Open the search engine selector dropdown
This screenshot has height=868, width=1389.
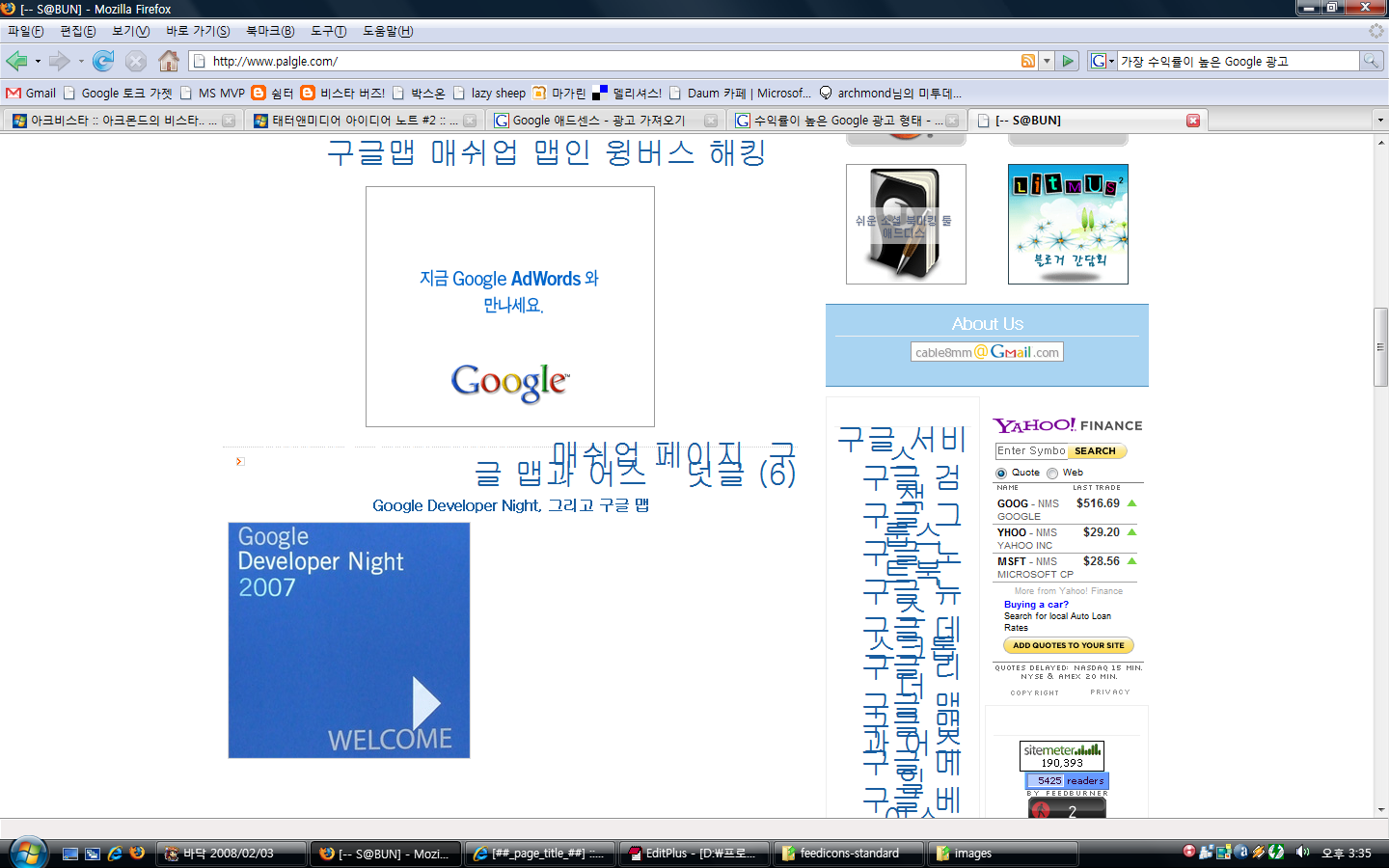point(1103,61)
